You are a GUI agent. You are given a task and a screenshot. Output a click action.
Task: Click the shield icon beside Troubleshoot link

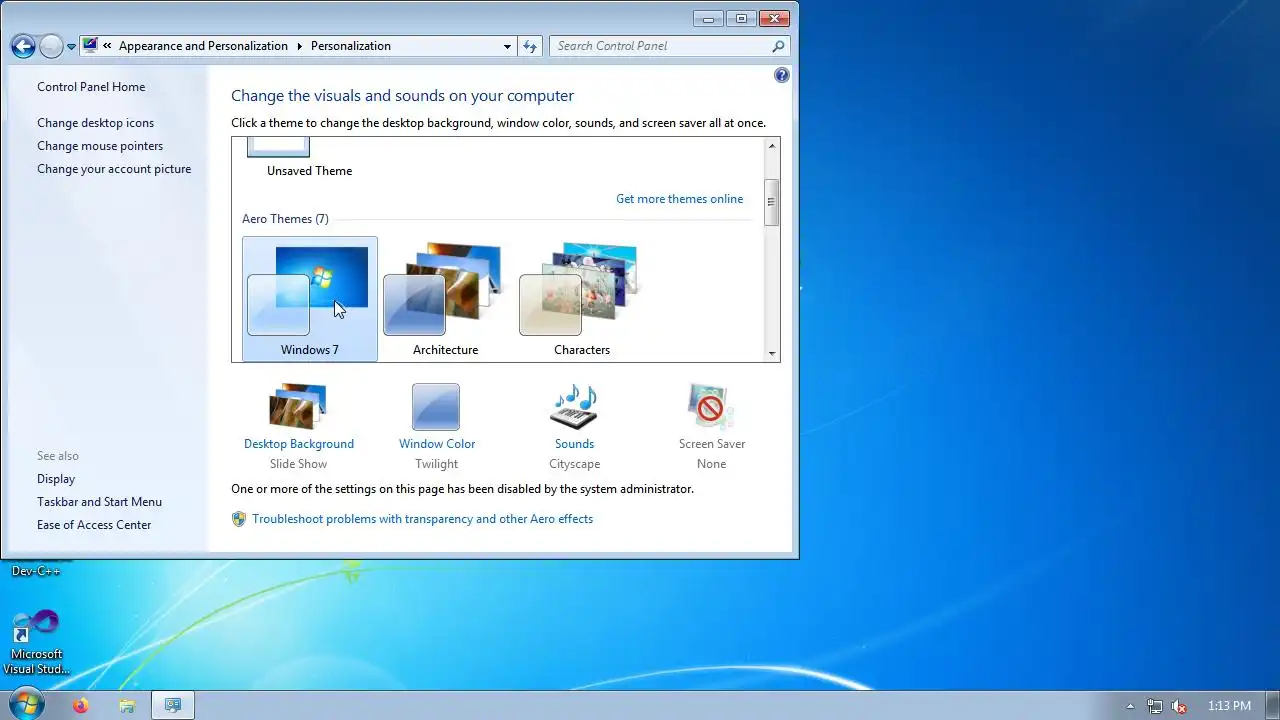tap(239, 519)
